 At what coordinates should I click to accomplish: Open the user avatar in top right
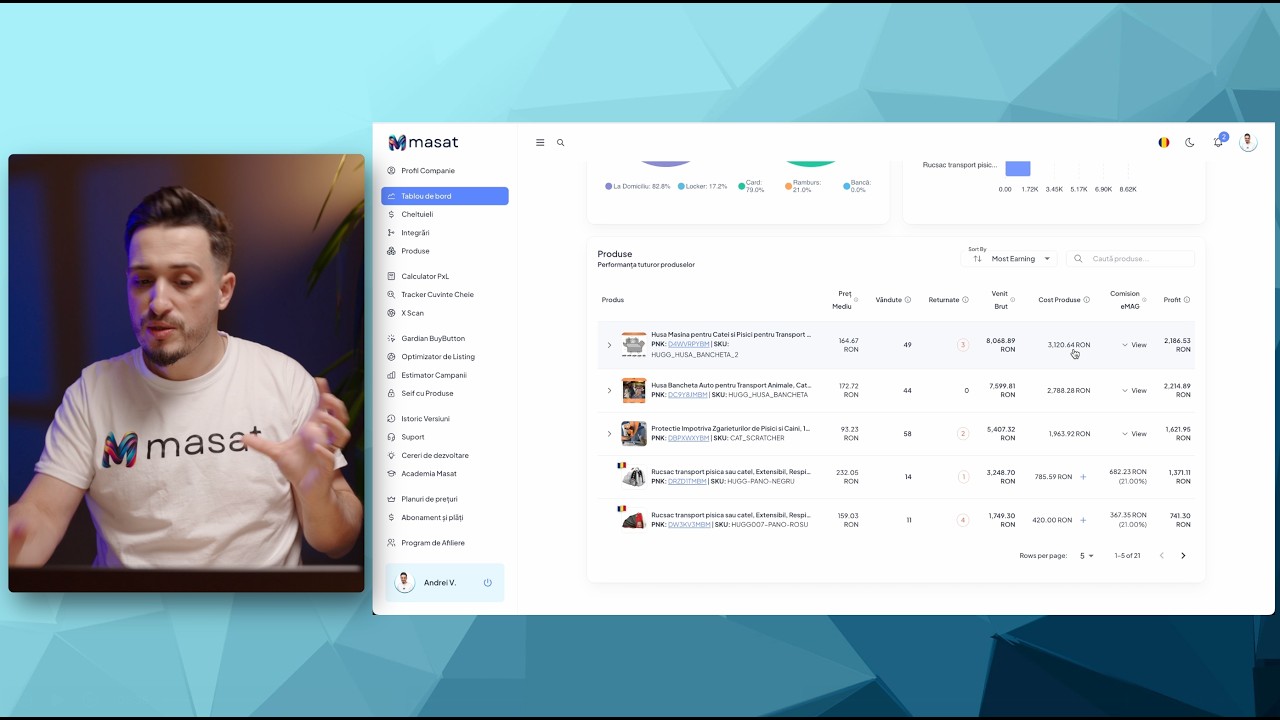click(x=1248, y=143)
